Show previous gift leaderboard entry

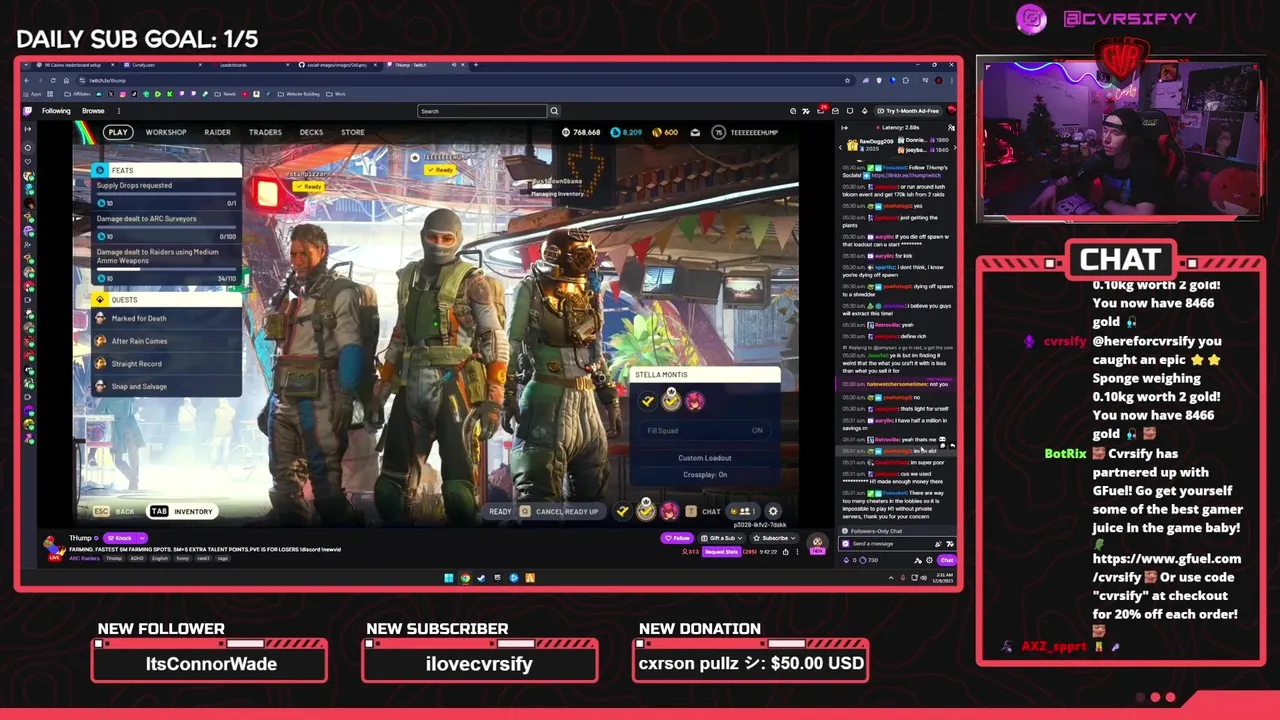pos(840,148)
